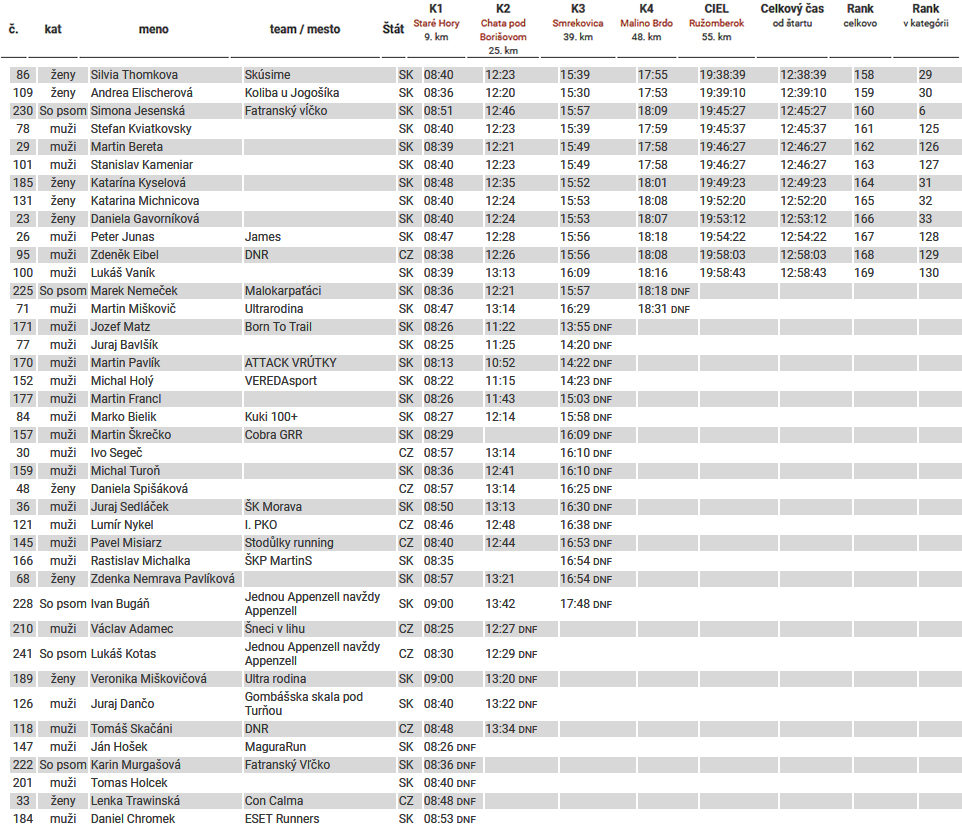962x838 pixels.
Task: Click the "Celkový čas" column header
Action: tap(792, 15)
